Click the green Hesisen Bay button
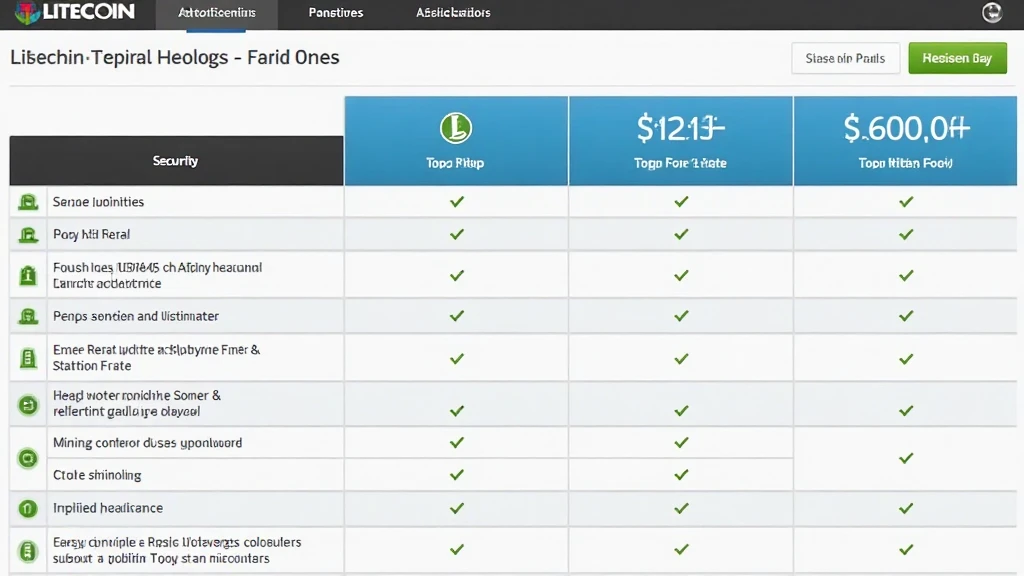 pos(957,58)
